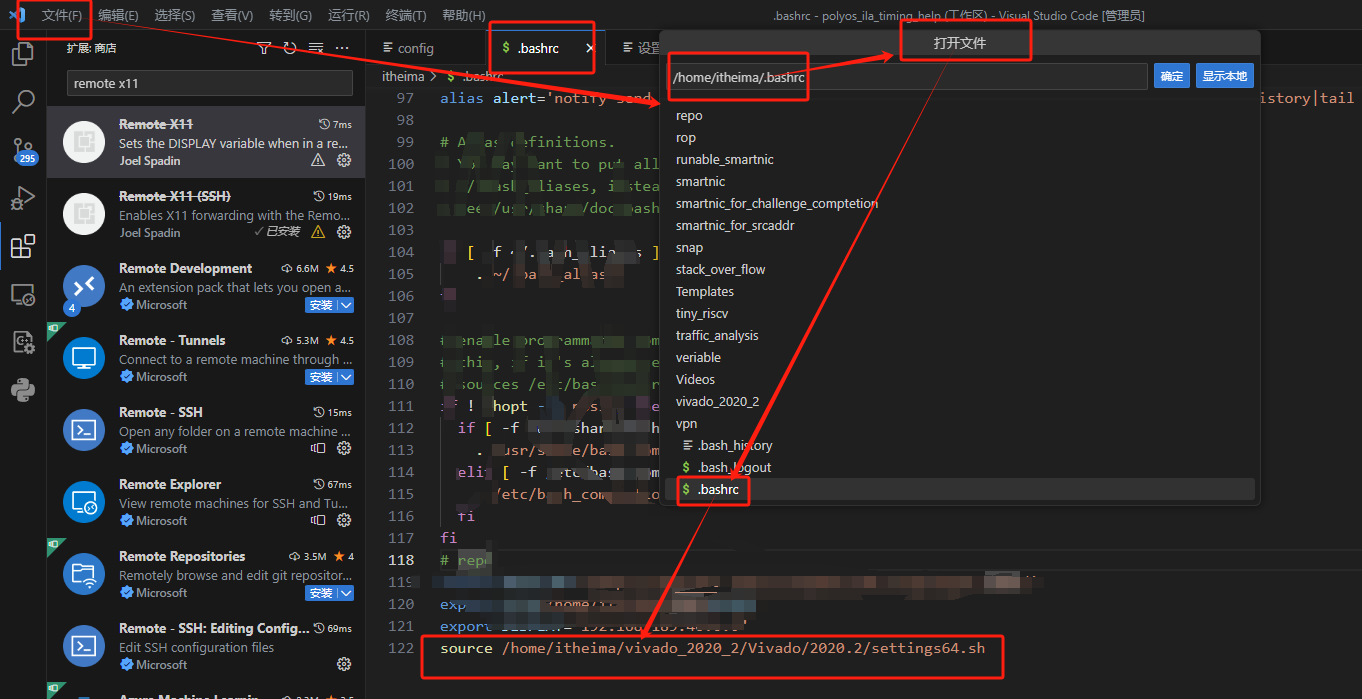Select the stack_over_flow folder entry
The image size is (1362, 699).
pos(961,269)
